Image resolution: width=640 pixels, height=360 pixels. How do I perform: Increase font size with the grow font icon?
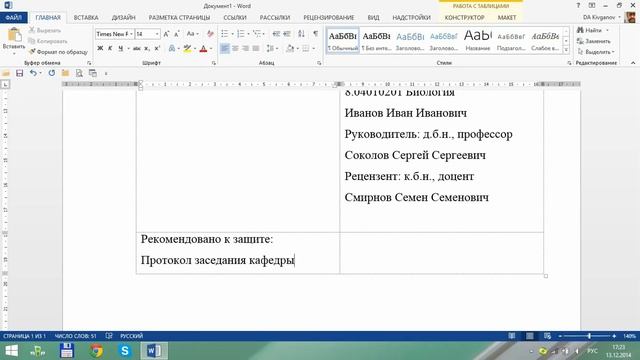(x=166, y=34)
